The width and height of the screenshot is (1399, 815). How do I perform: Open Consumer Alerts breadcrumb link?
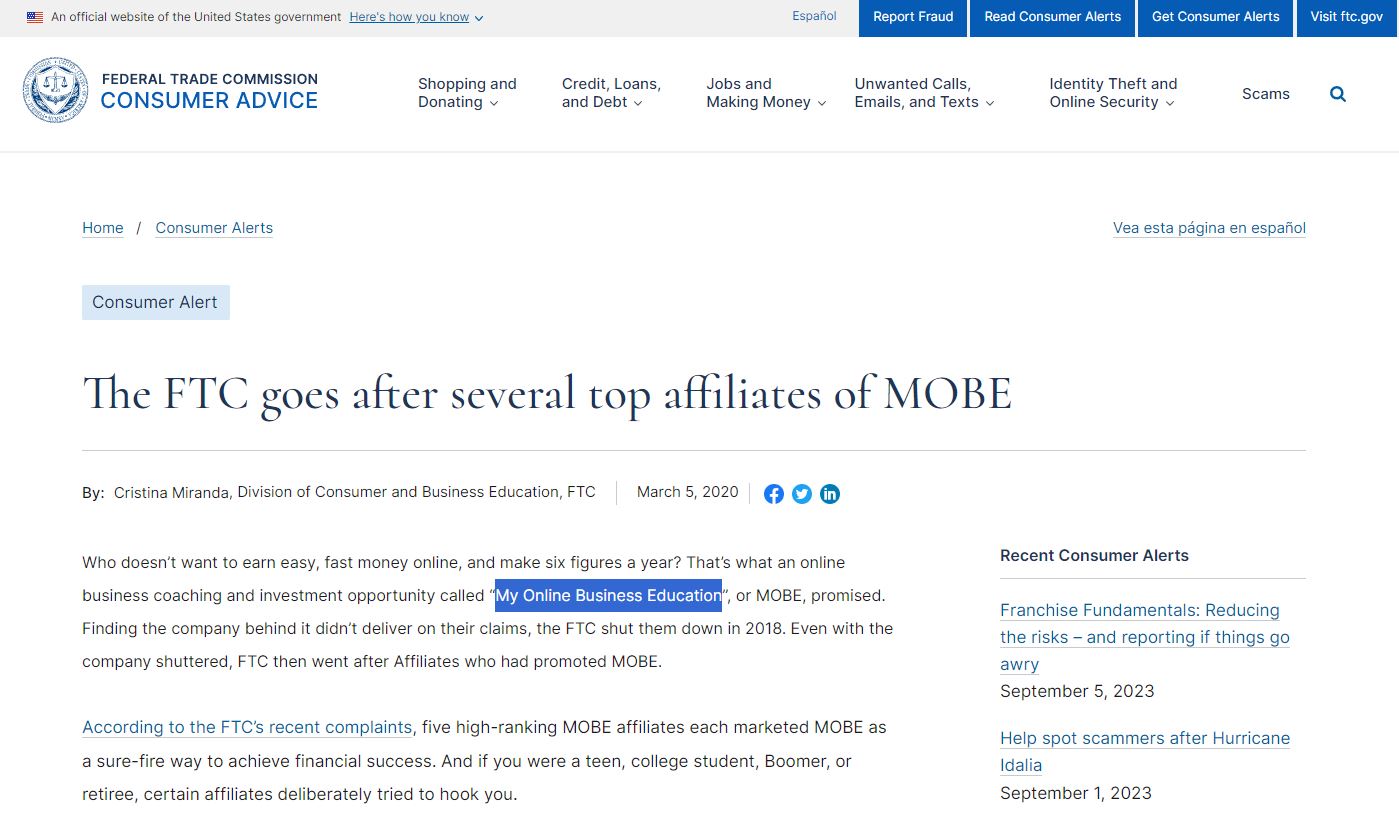tap(214, 228)
